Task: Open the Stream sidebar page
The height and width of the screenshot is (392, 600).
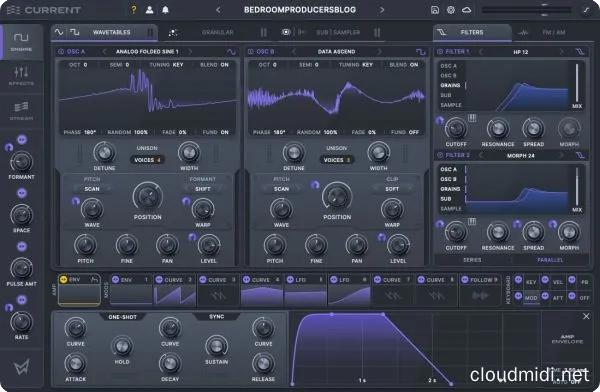Action: [x=21, y=111]
